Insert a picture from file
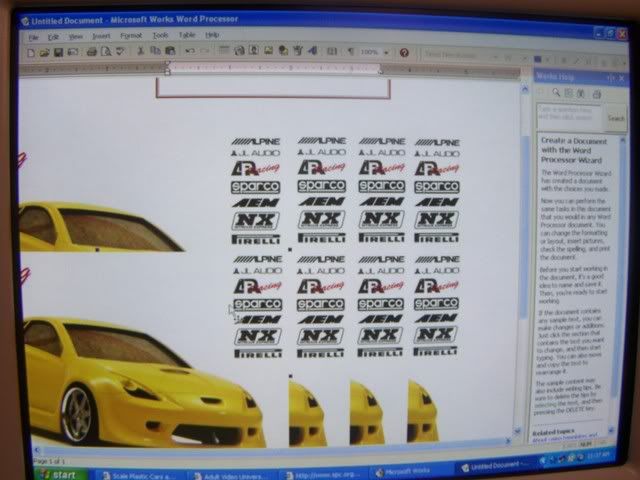640x480 pixels. (x=269, y=50)
